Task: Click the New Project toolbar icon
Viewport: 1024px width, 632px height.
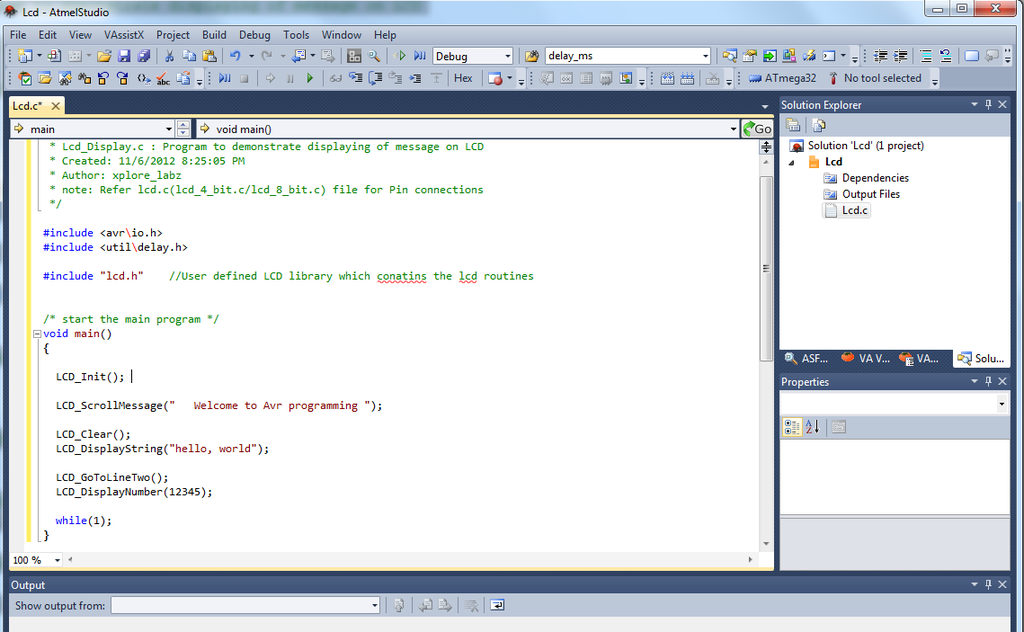Action: 25,56
